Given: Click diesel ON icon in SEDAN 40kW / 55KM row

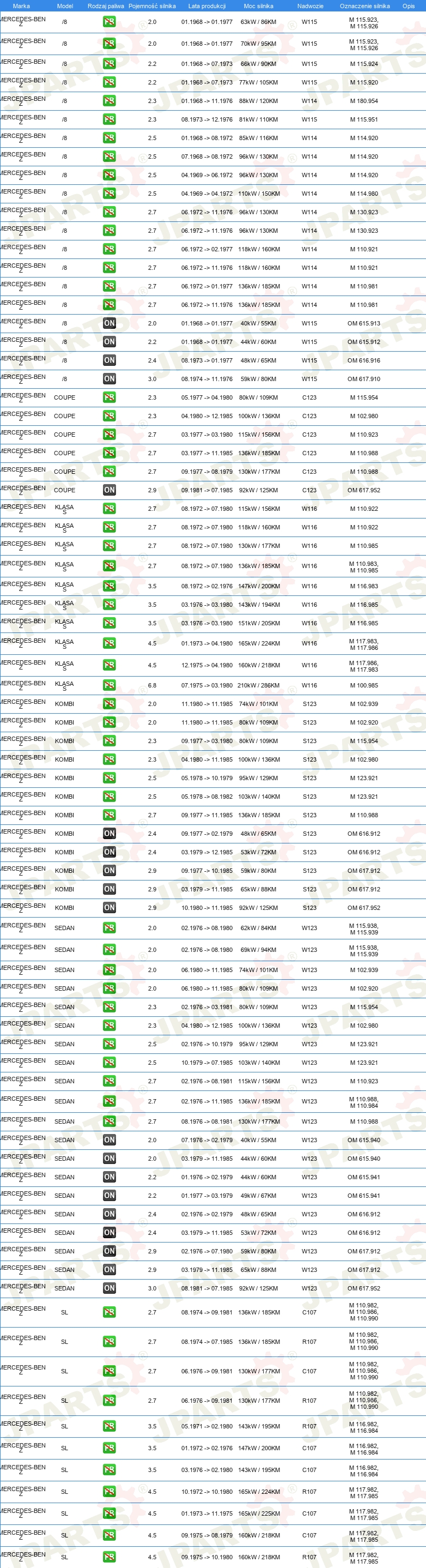Looking at the screenshot, I should point(109,1140).
